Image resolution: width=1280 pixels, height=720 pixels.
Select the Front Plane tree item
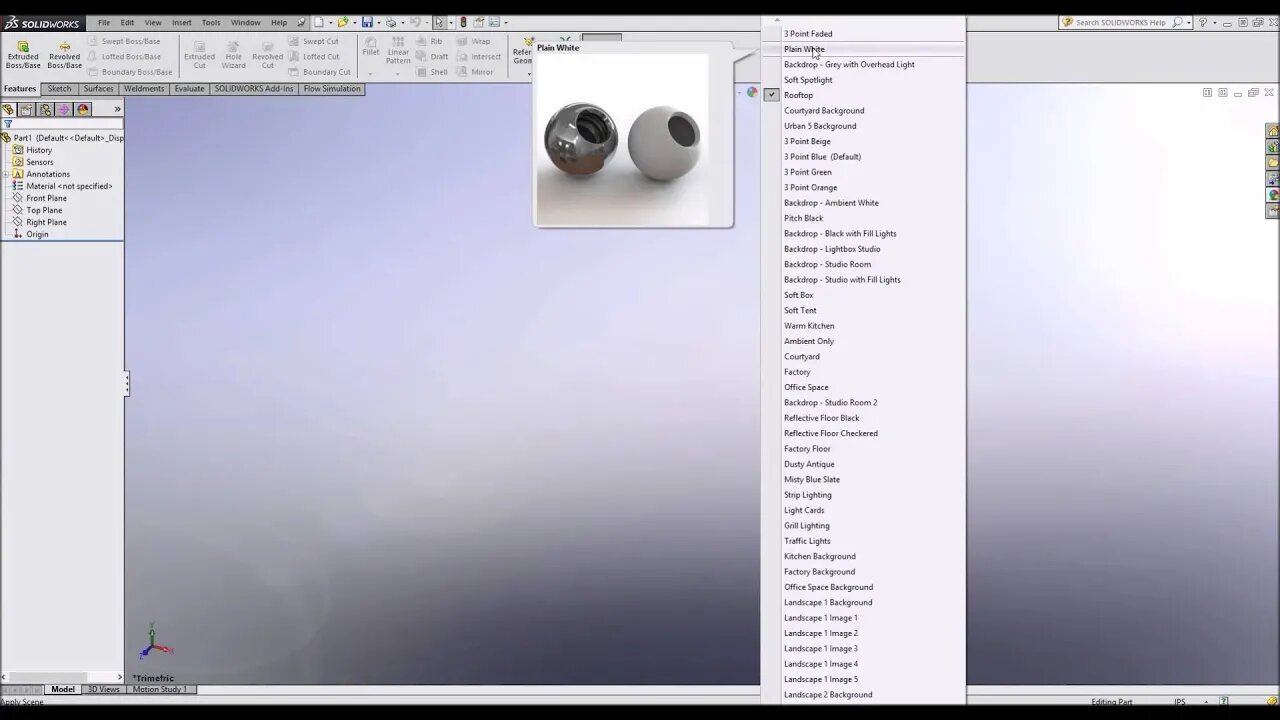[x=46, y=198]
